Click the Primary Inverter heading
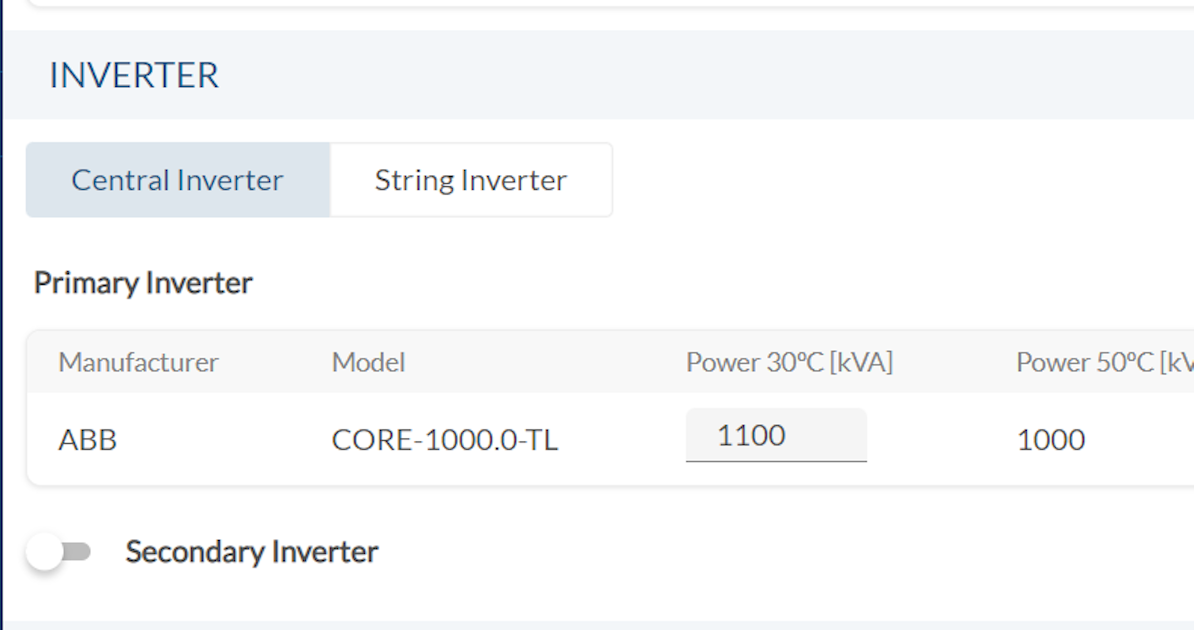 [143, 282]
